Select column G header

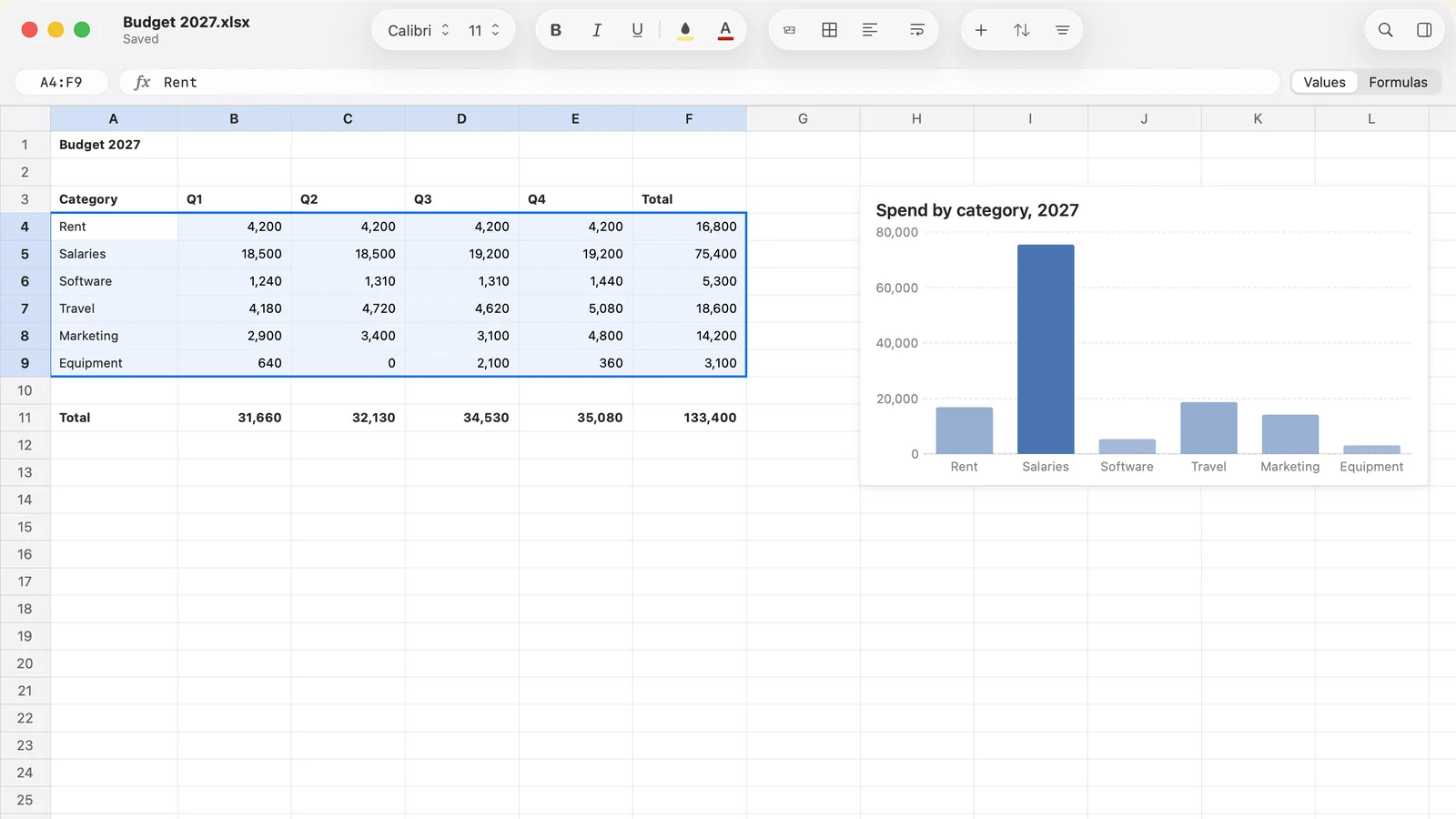click(803, 118)
